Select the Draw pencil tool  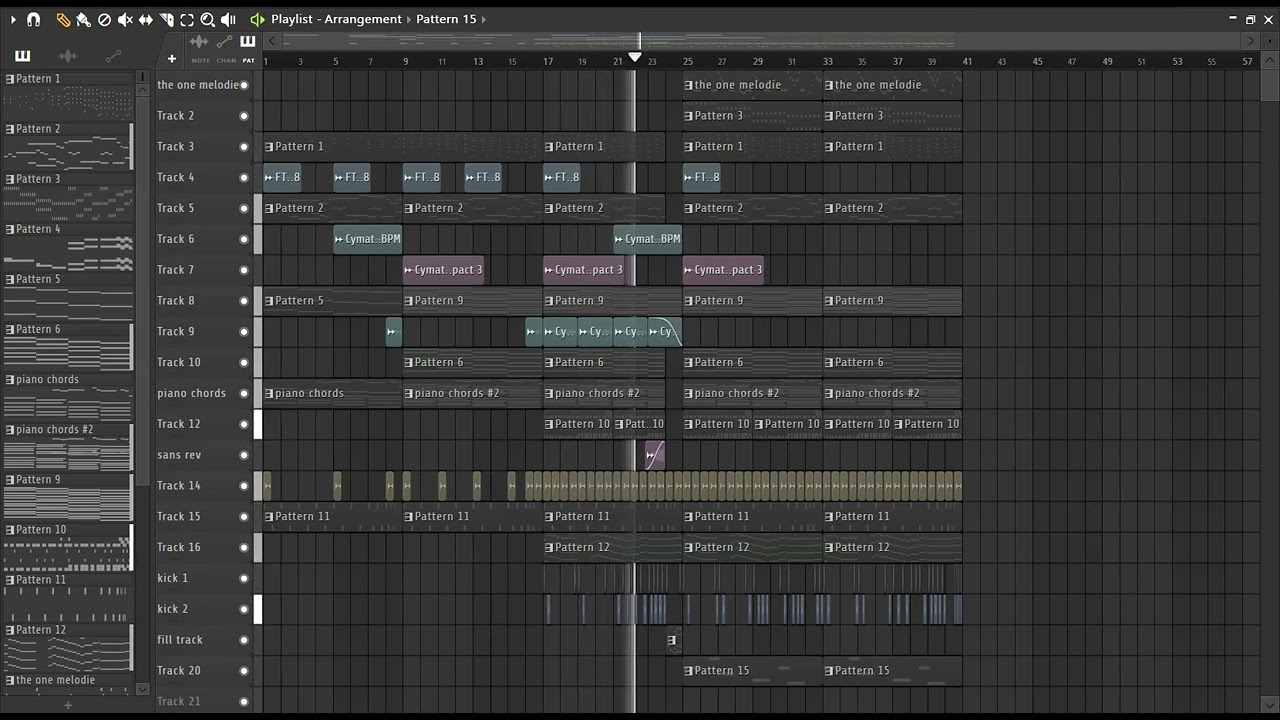(x=63, y=19)
